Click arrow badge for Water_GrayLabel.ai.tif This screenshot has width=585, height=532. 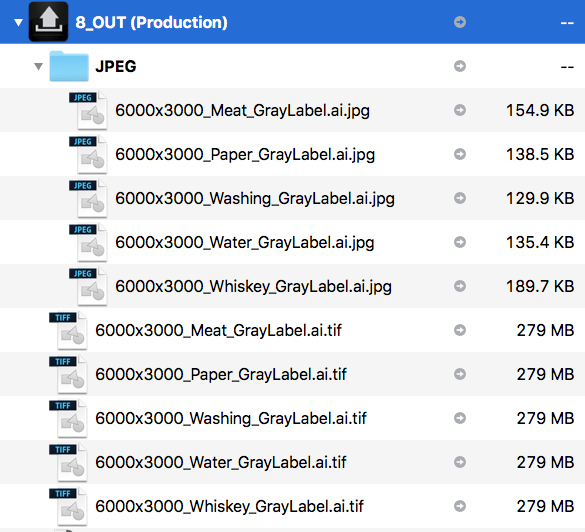coord(460,462)
